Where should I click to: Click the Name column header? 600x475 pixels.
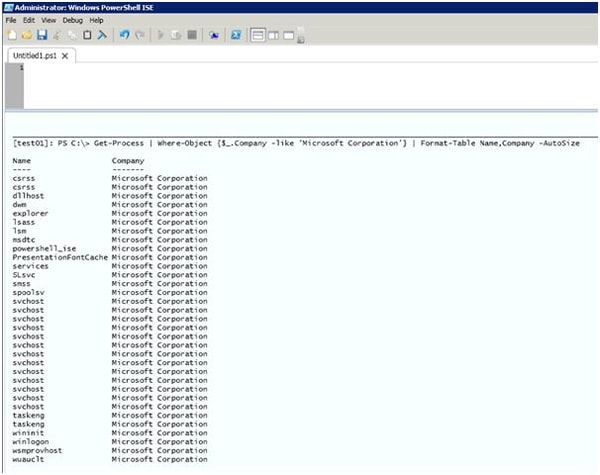(21, 161)
